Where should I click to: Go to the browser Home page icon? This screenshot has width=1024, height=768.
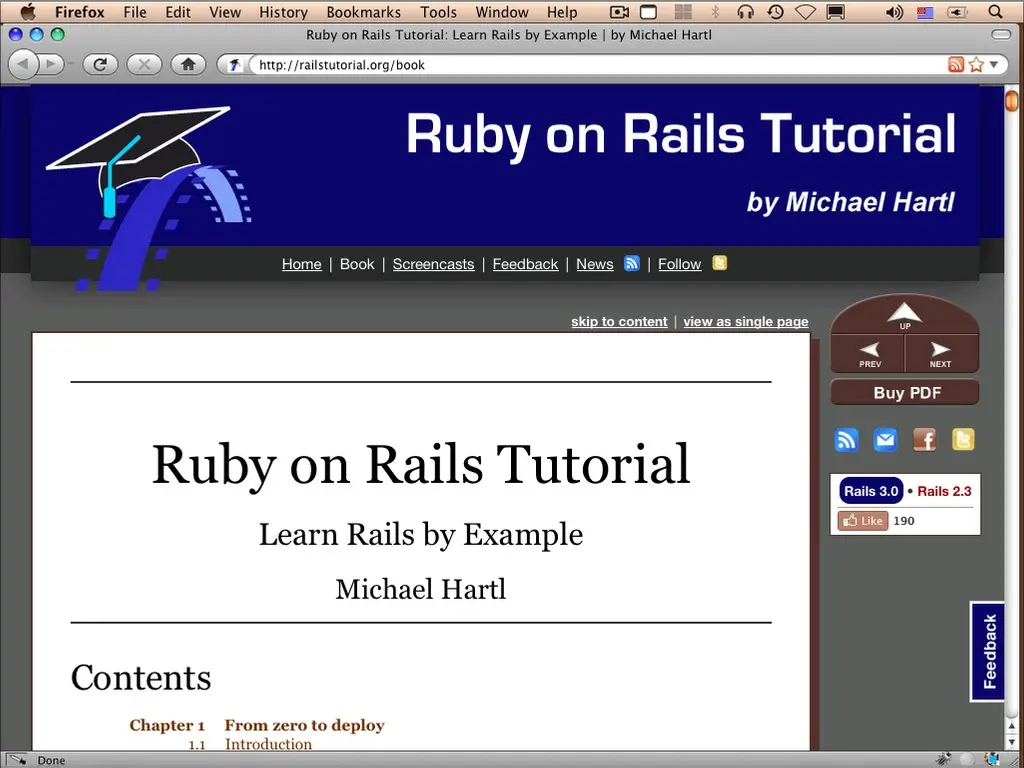[x=188, y=64]
